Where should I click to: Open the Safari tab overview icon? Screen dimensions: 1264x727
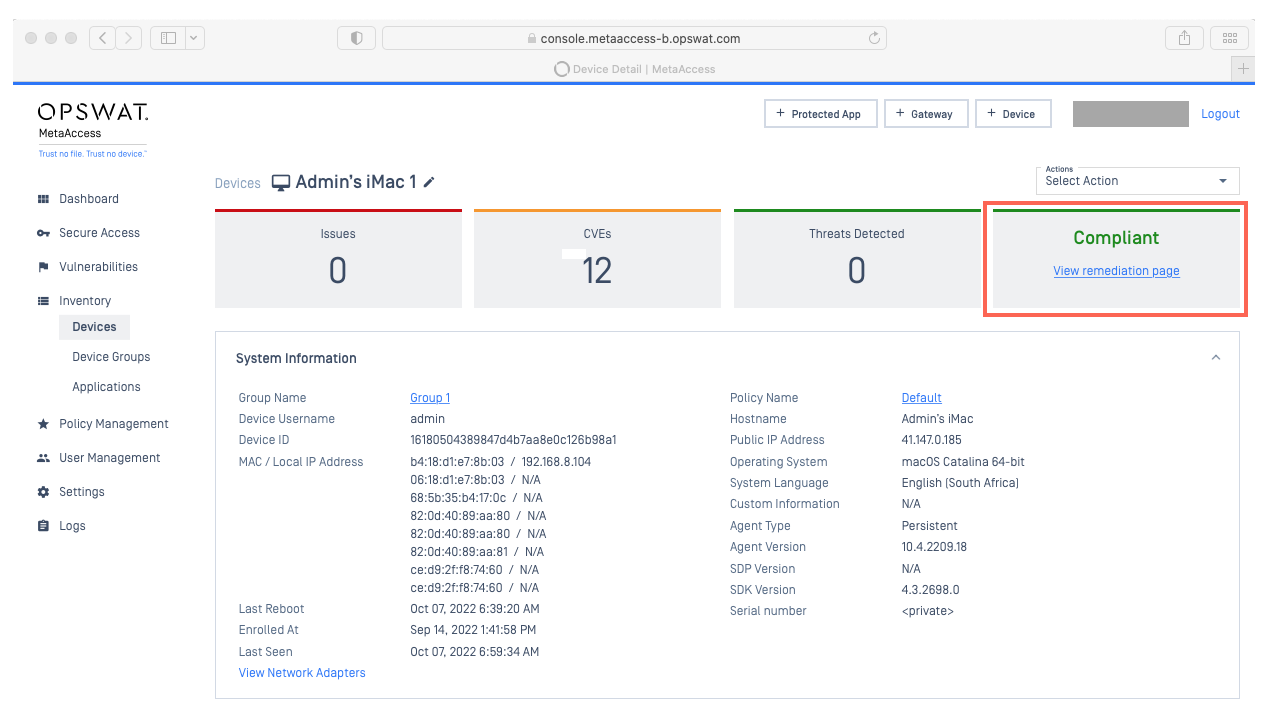[x=1230, y=38]
